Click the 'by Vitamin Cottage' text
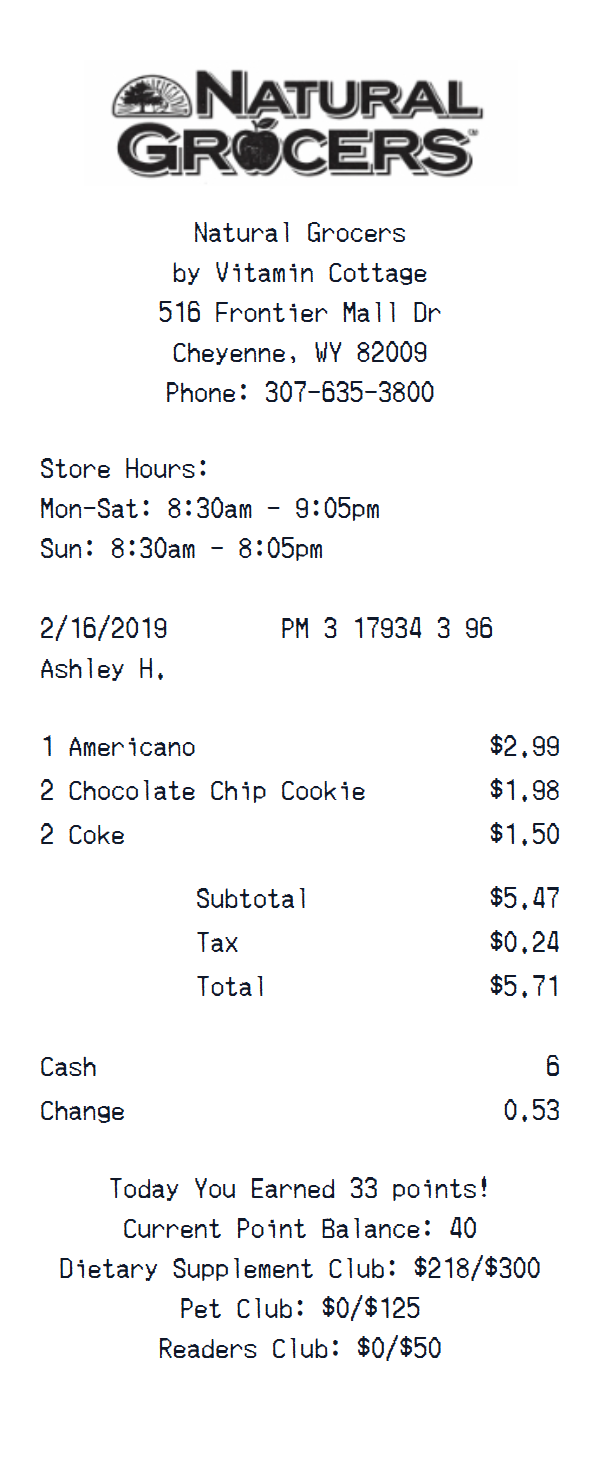 (x=299, y=273)
